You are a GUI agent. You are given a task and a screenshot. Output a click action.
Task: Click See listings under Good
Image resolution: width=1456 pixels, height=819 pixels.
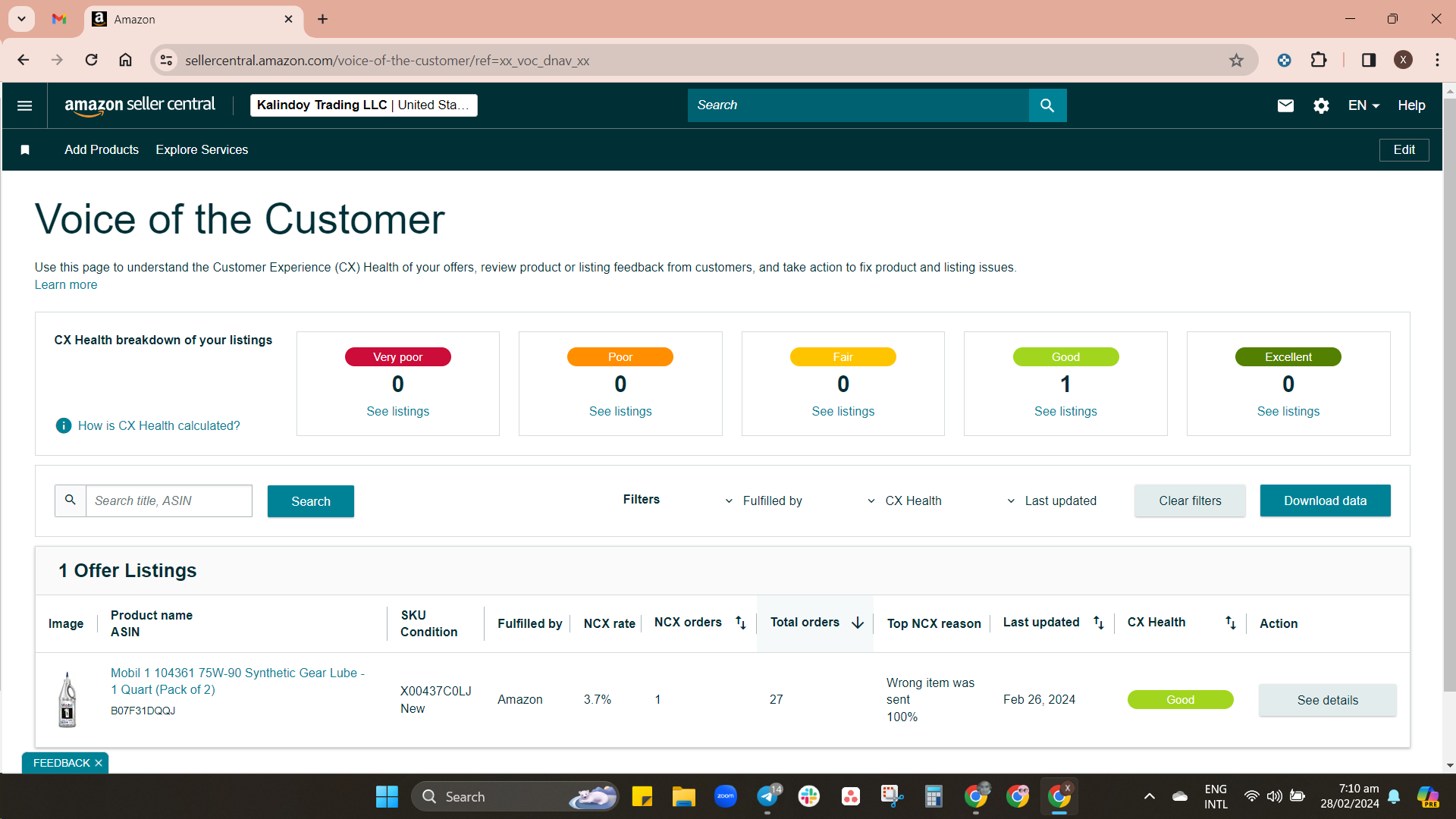pyautogui.click(x=1065, y=411)
